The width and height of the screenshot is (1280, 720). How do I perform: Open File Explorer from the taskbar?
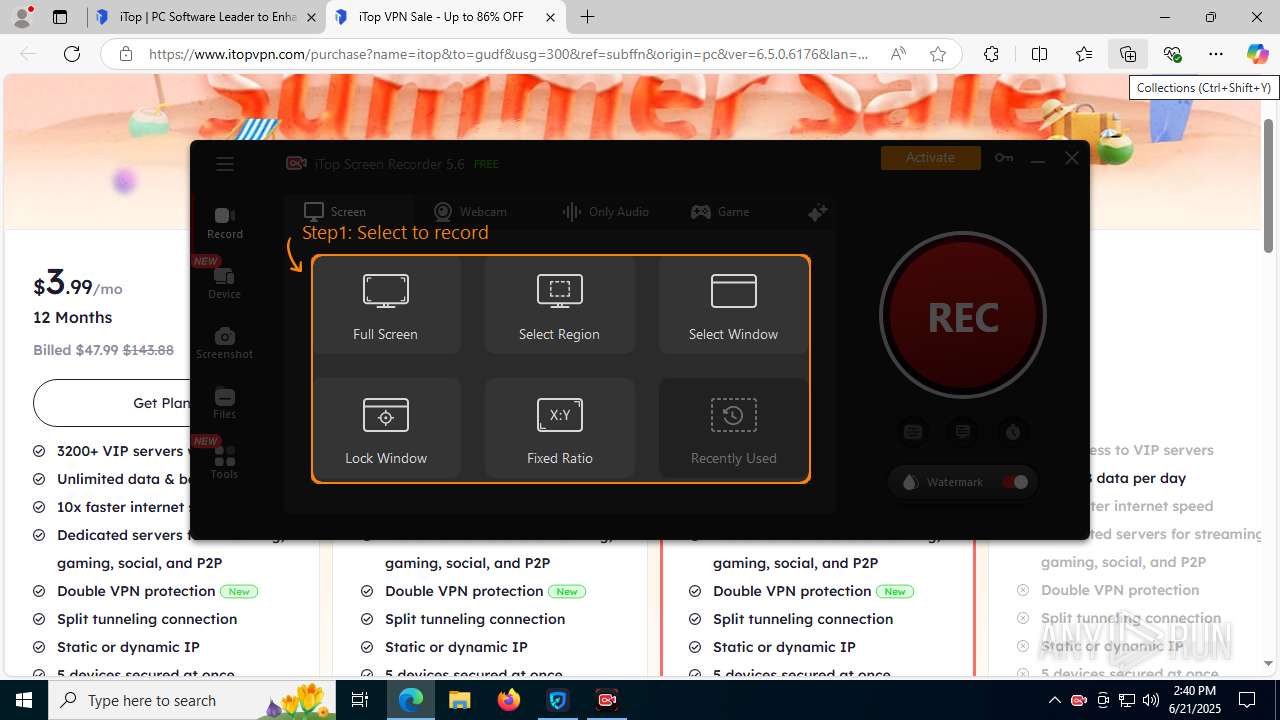[460, 700]
